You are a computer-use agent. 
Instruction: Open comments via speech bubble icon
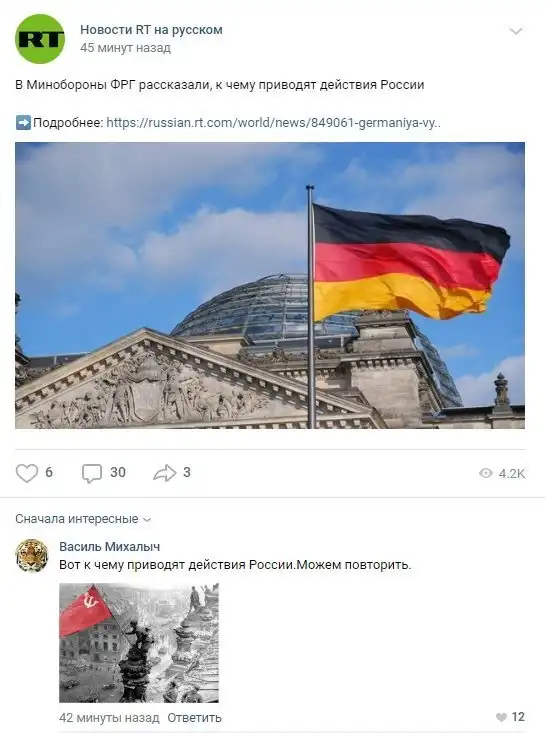[x=92, y=473]
